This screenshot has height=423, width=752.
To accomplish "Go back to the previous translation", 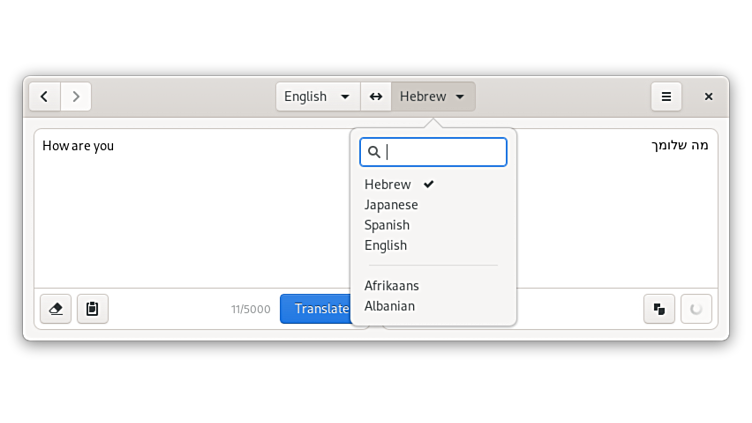I will pyautogui.click(x=44, y=97).
